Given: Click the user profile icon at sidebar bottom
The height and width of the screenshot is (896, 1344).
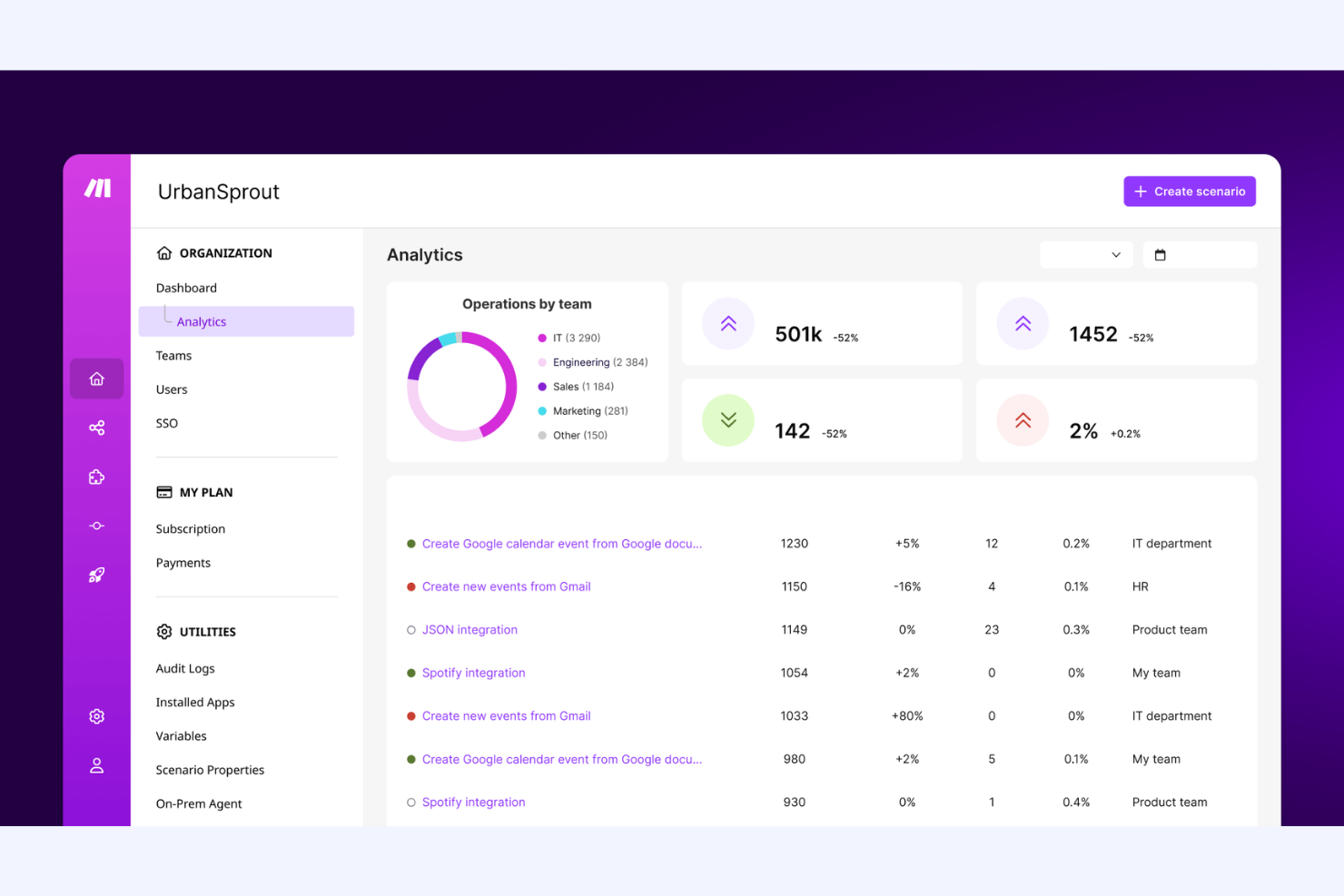Looking at the screenshot, I should pos(96,765).
